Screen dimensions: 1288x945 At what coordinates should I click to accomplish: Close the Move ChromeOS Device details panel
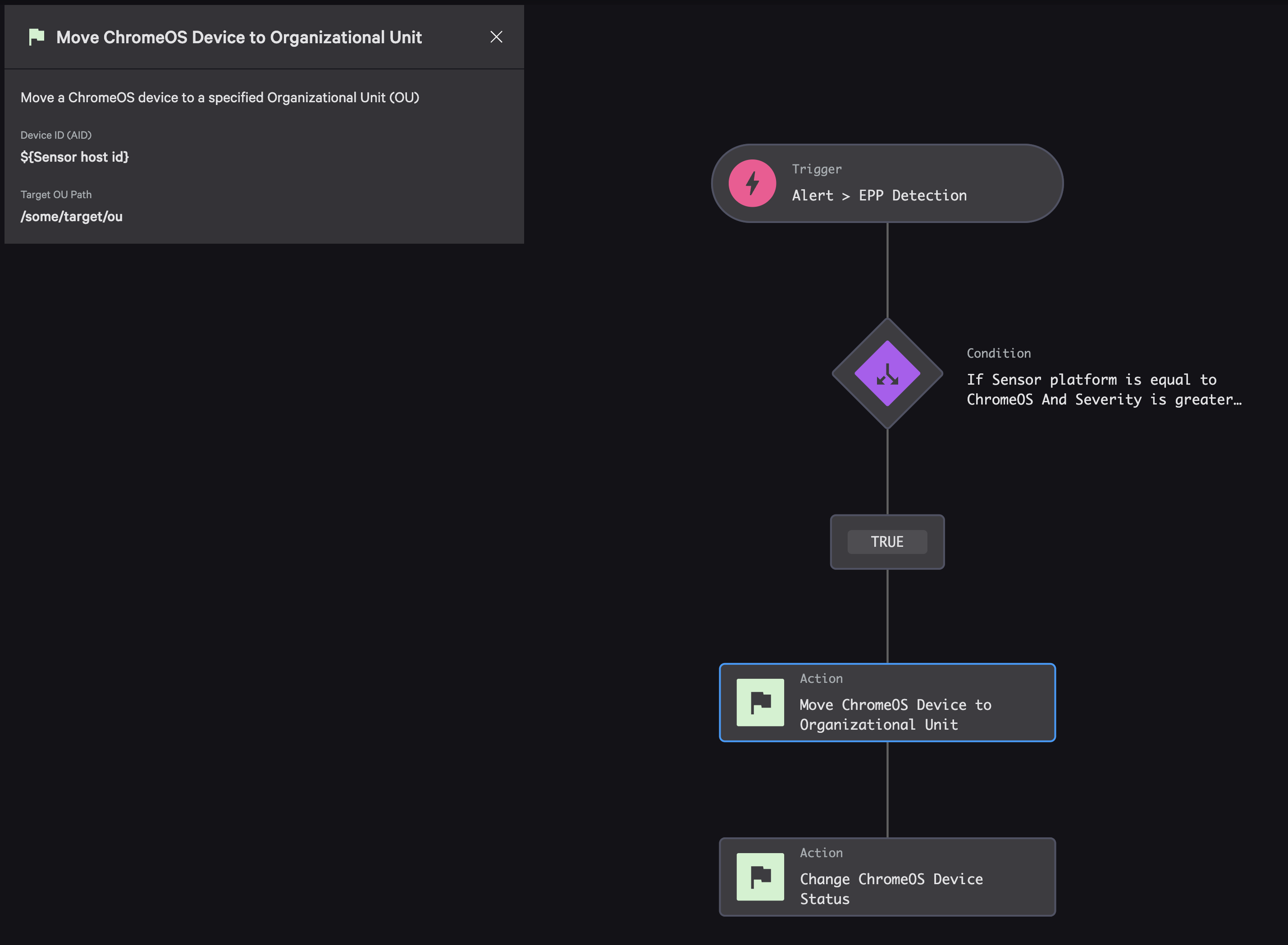point(496,37)
